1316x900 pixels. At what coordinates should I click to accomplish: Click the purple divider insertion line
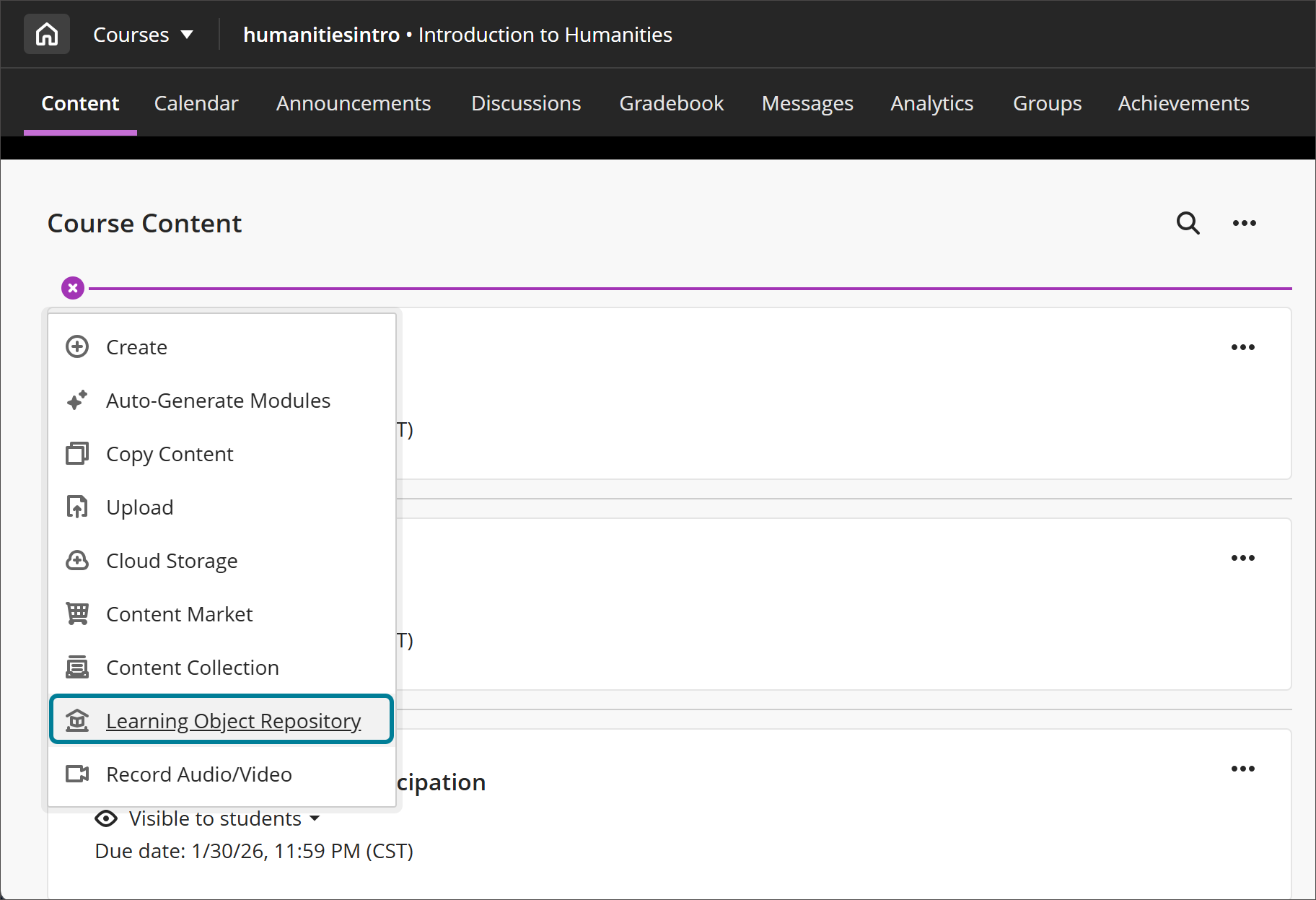coord(649,288)
